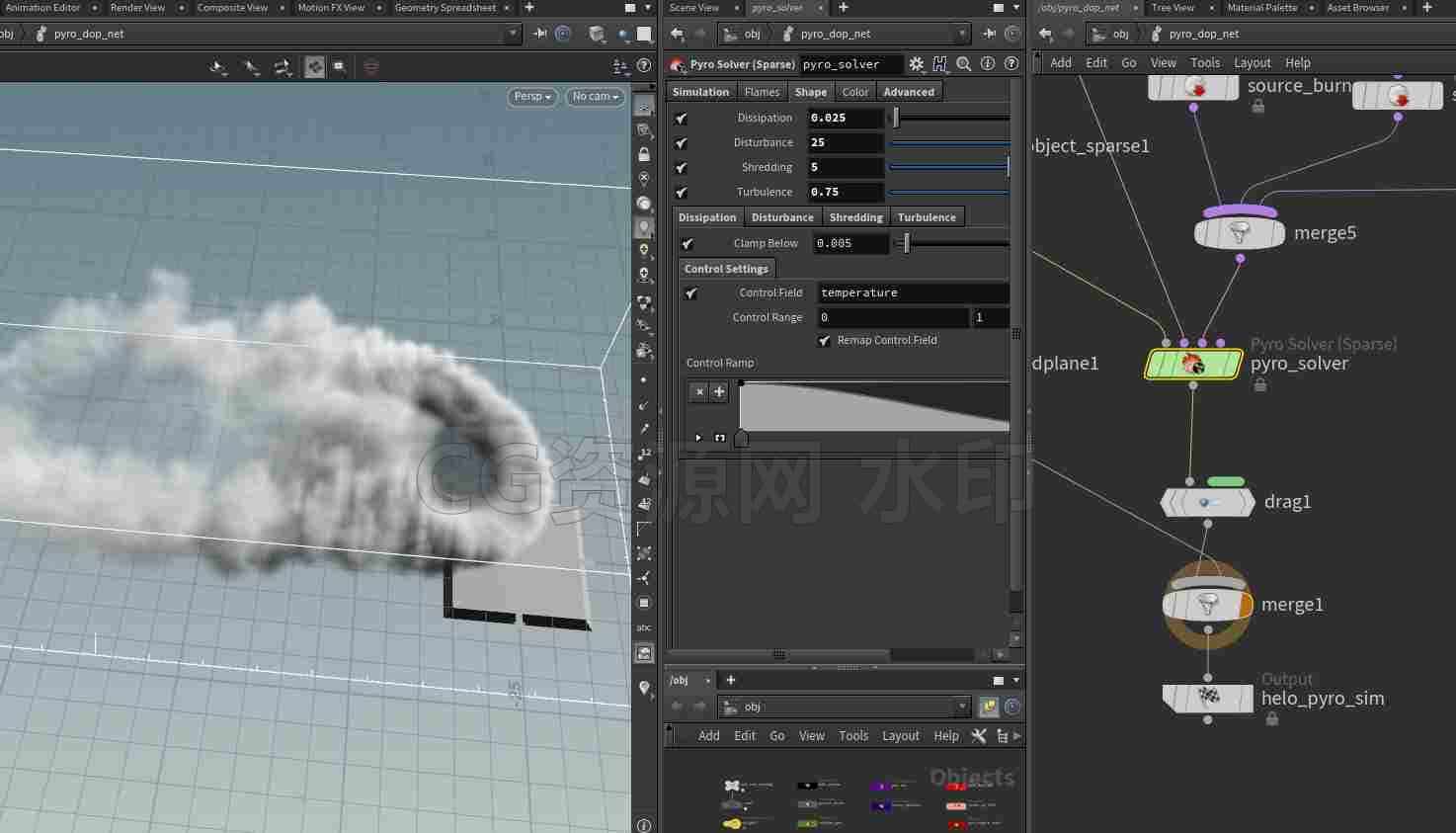Open the Geometry Spreadsheet tab
The image size is (1456, 833).
[445, 8]
